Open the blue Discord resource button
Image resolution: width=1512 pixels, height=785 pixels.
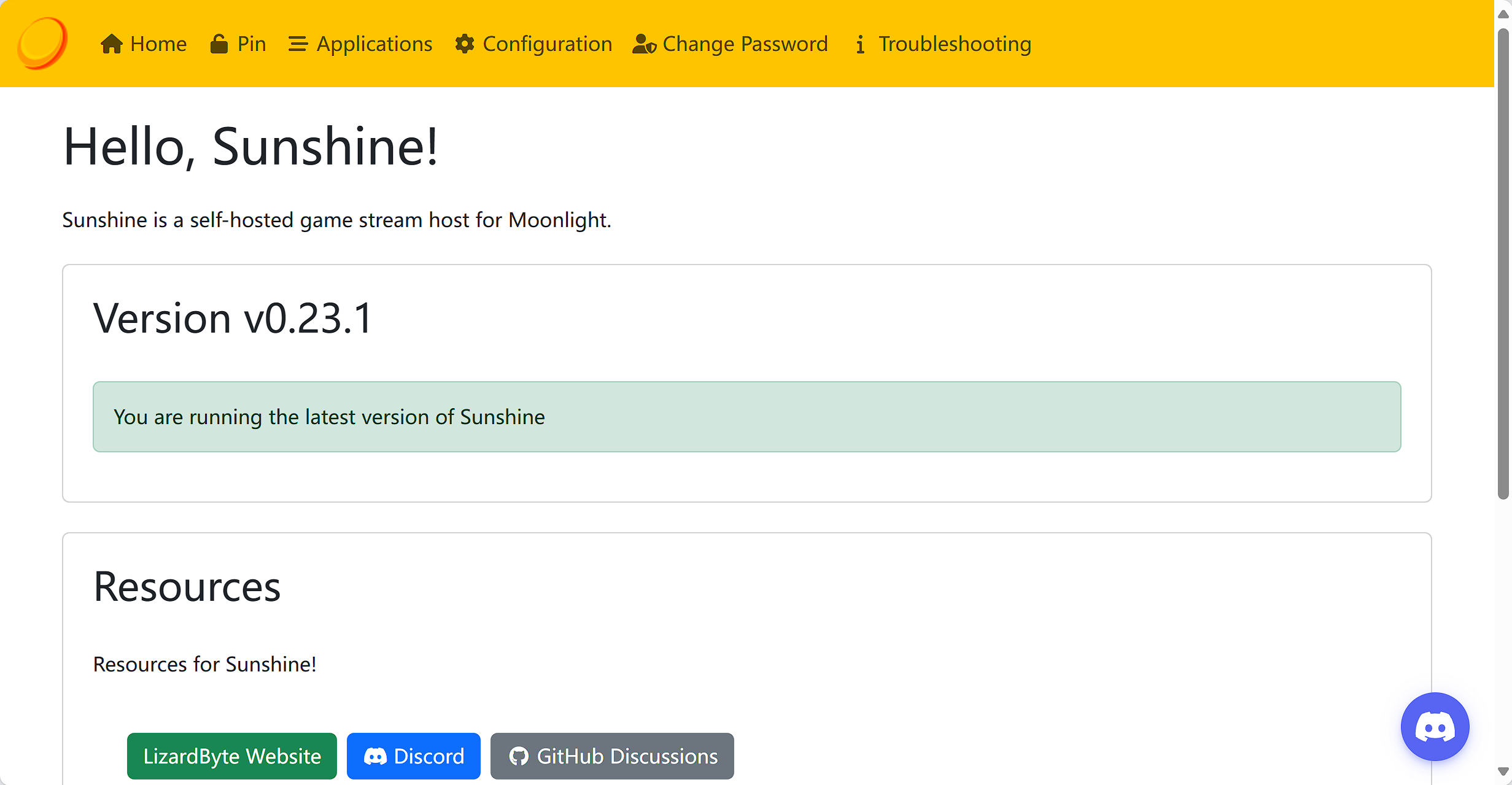[413, 756]
